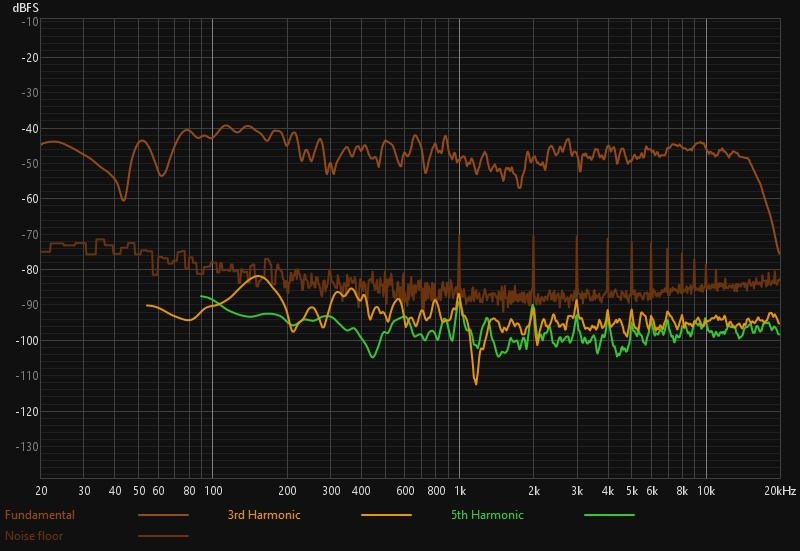Click the 10k tick label on the frequency axis

(706, 491)
